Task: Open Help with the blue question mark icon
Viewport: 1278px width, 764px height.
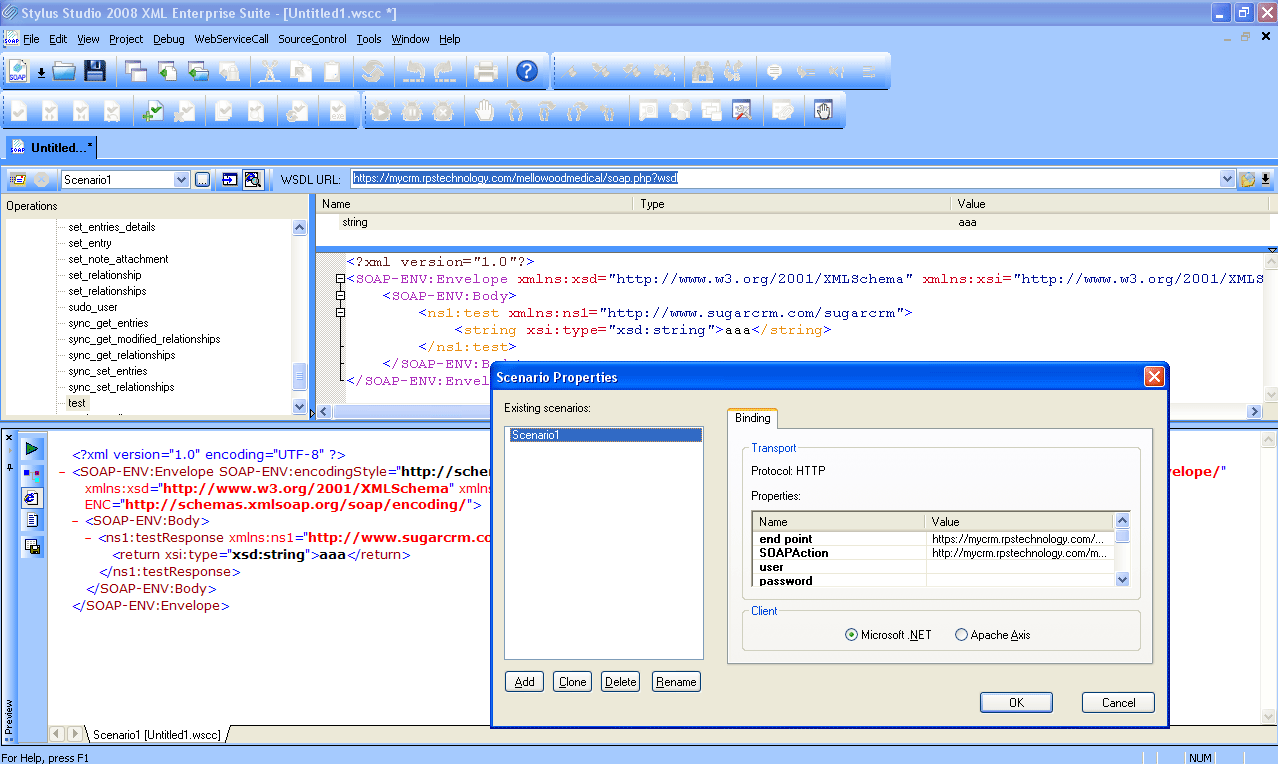Action: (527, 71)
